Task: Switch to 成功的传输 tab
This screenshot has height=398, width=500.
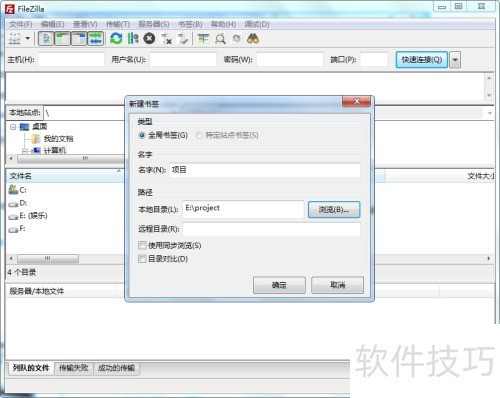Action: click(116, 368)
